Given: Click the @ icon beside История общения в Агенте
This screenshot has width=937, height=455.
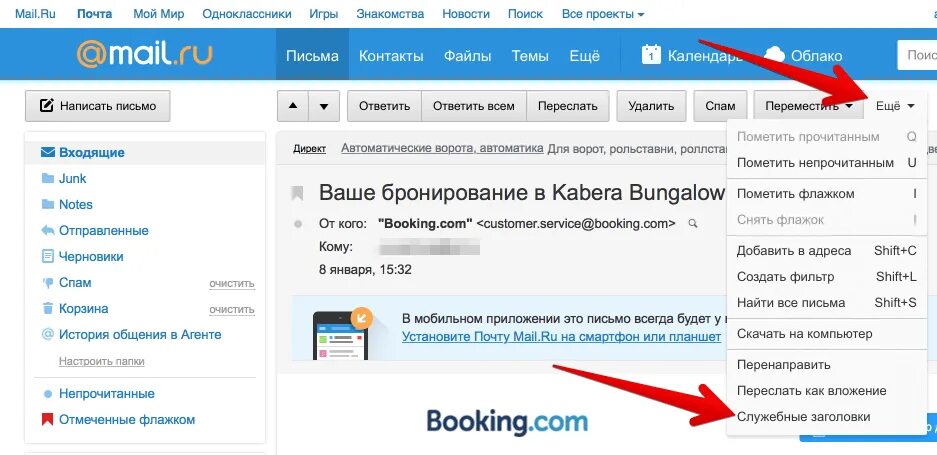Looking at the screenshot, I should (x=48, y=334).
